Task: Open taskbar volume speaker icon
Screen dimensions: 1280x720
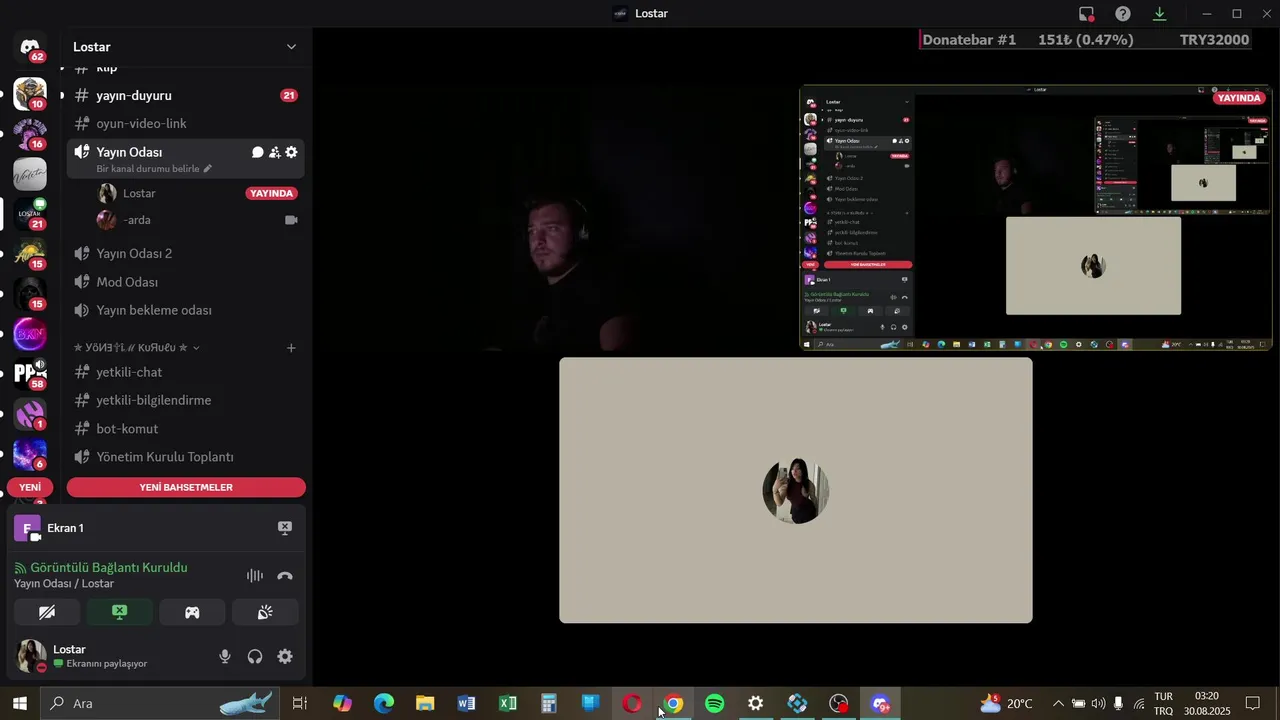Action: click(1099, 704)
